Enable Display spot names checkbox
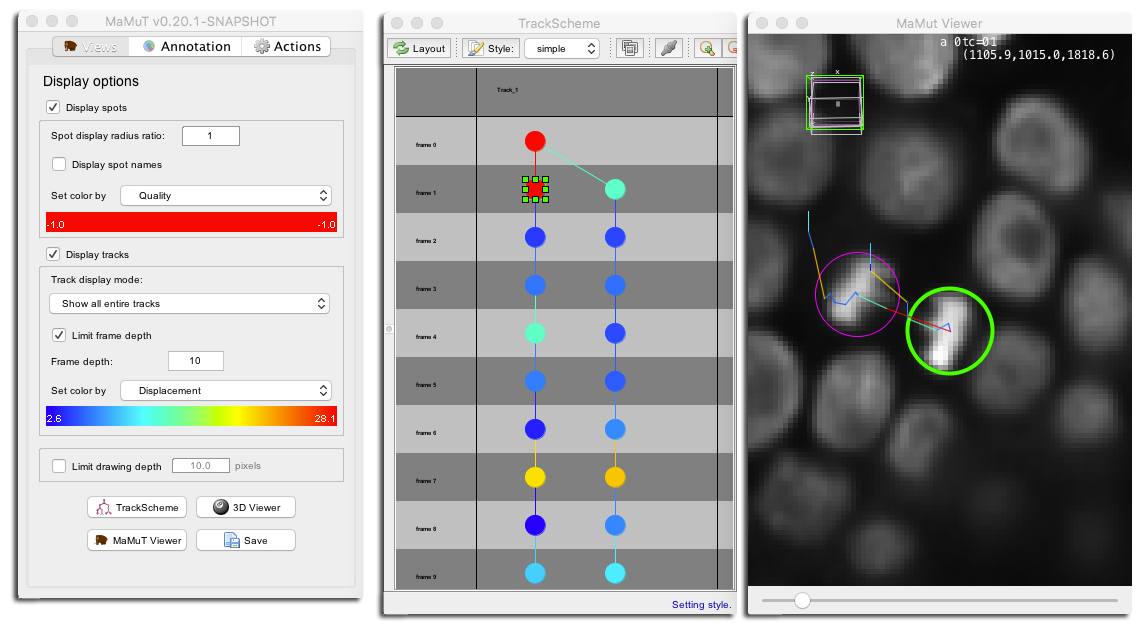 (x=59, y=164)
